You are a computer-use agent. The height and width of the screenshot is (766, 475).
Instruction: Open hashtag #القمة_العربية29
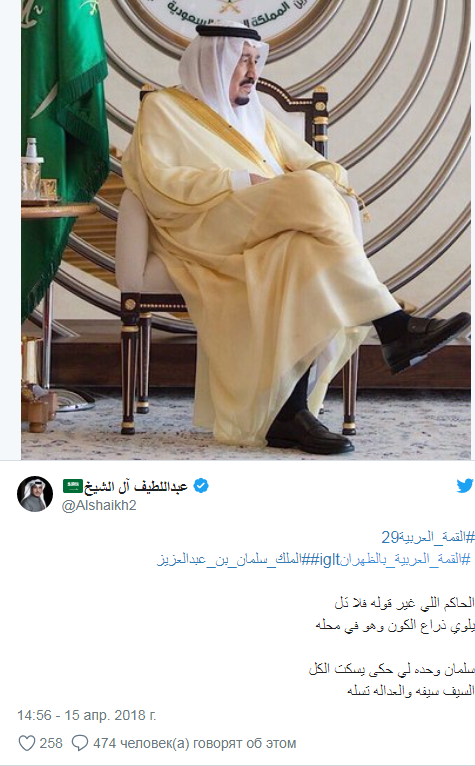(428, 537)
